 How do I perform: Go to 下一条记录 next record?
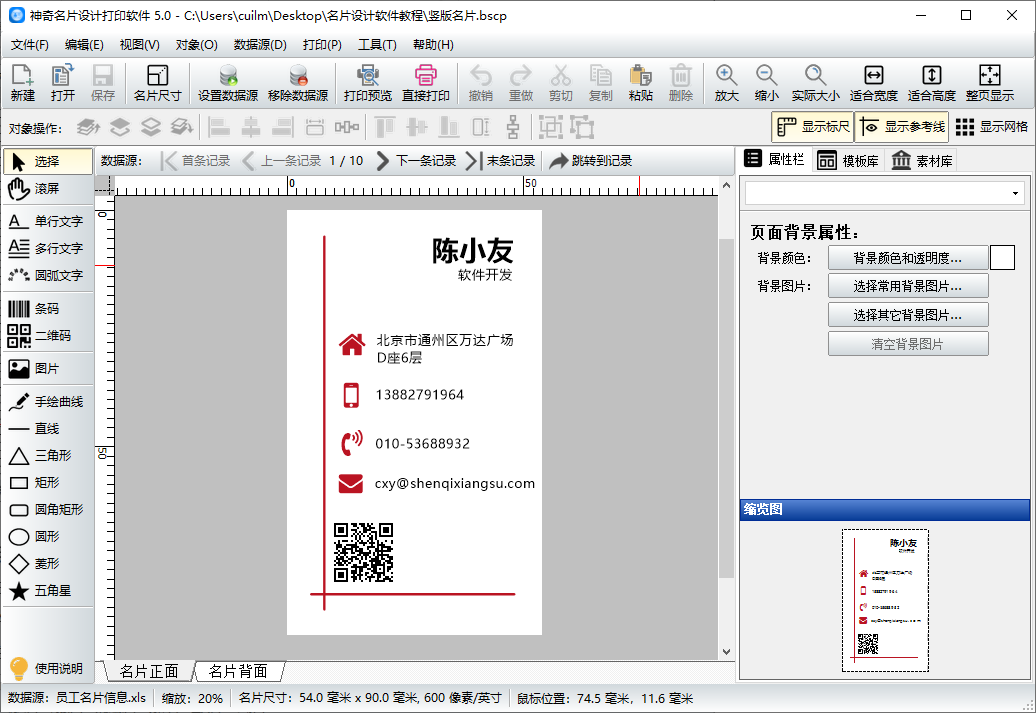[x=416, y=161]
